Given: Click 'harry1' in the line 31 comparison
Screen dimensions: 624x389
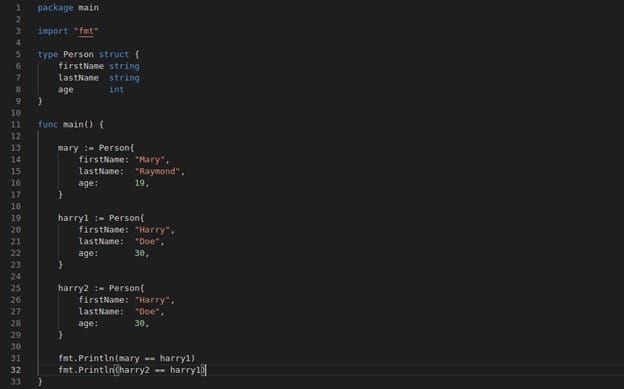Looking at the screenshot, I should click(x=175, y=358).
